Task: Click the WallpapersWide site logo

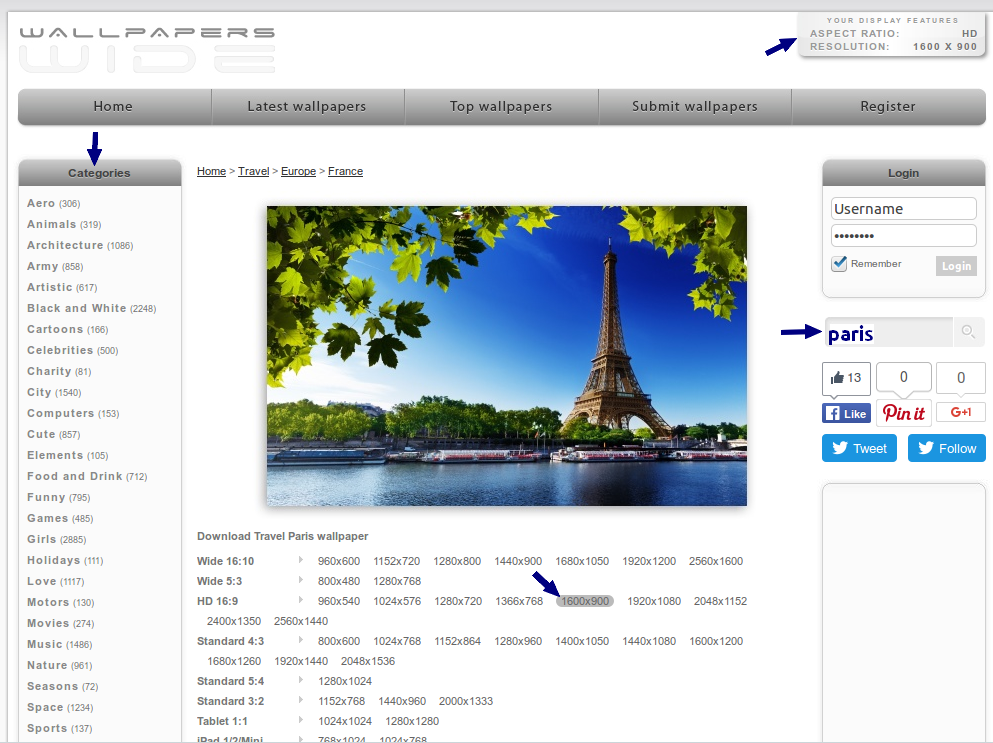Action: [147, 49]
